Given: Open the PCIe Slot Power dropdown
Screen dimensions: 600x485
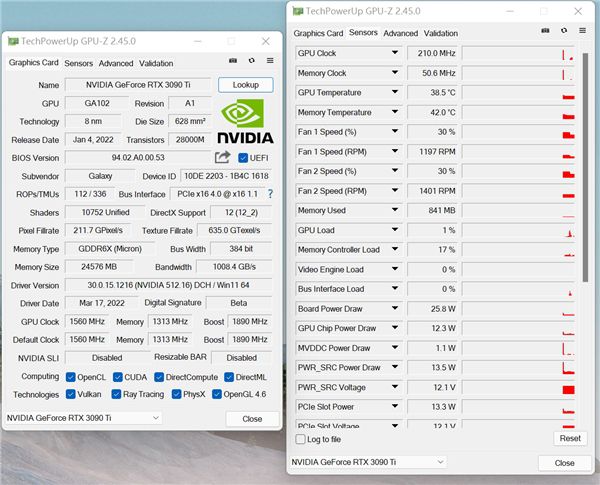Looking at the screenshot, I should pyautogui.click(x=395, y=407).
